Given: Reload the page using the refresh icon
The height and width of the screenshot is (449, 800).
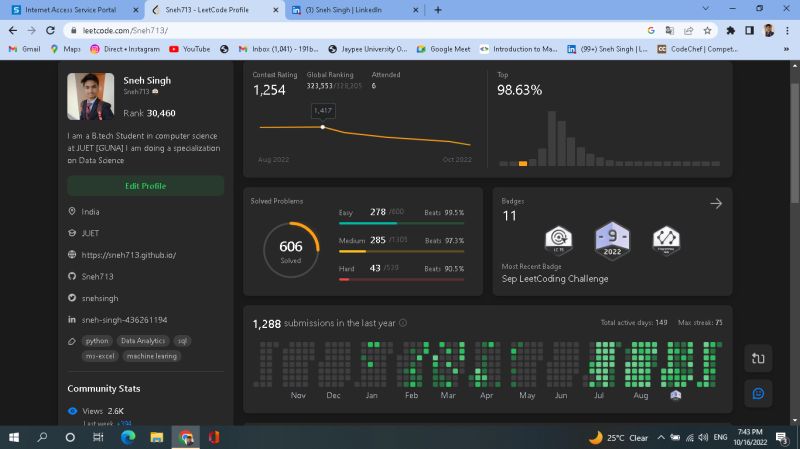Looking at the screenshot, I should pyautogui.click(x=49, y=30).
